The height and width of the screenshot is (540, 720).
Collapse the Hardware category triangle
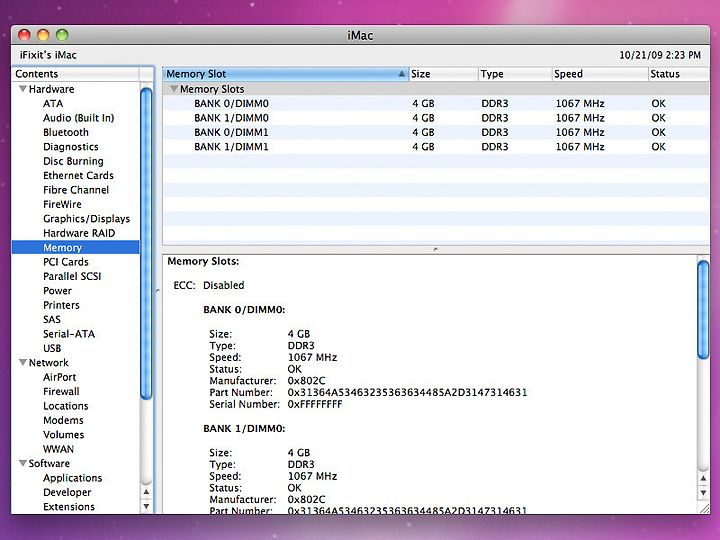(x=22, y=89)
